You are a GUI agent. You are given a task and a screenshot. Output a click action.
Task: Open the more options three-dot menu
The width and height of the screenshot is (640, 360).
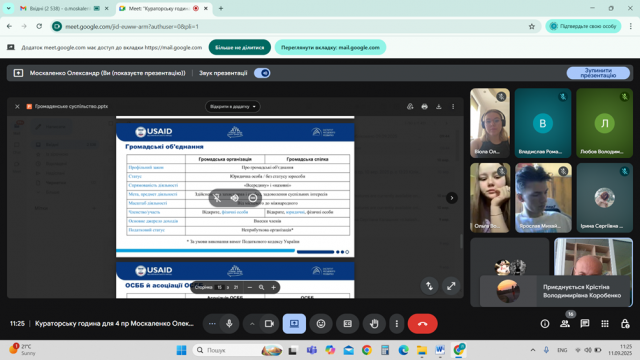(x=397, y=324)
